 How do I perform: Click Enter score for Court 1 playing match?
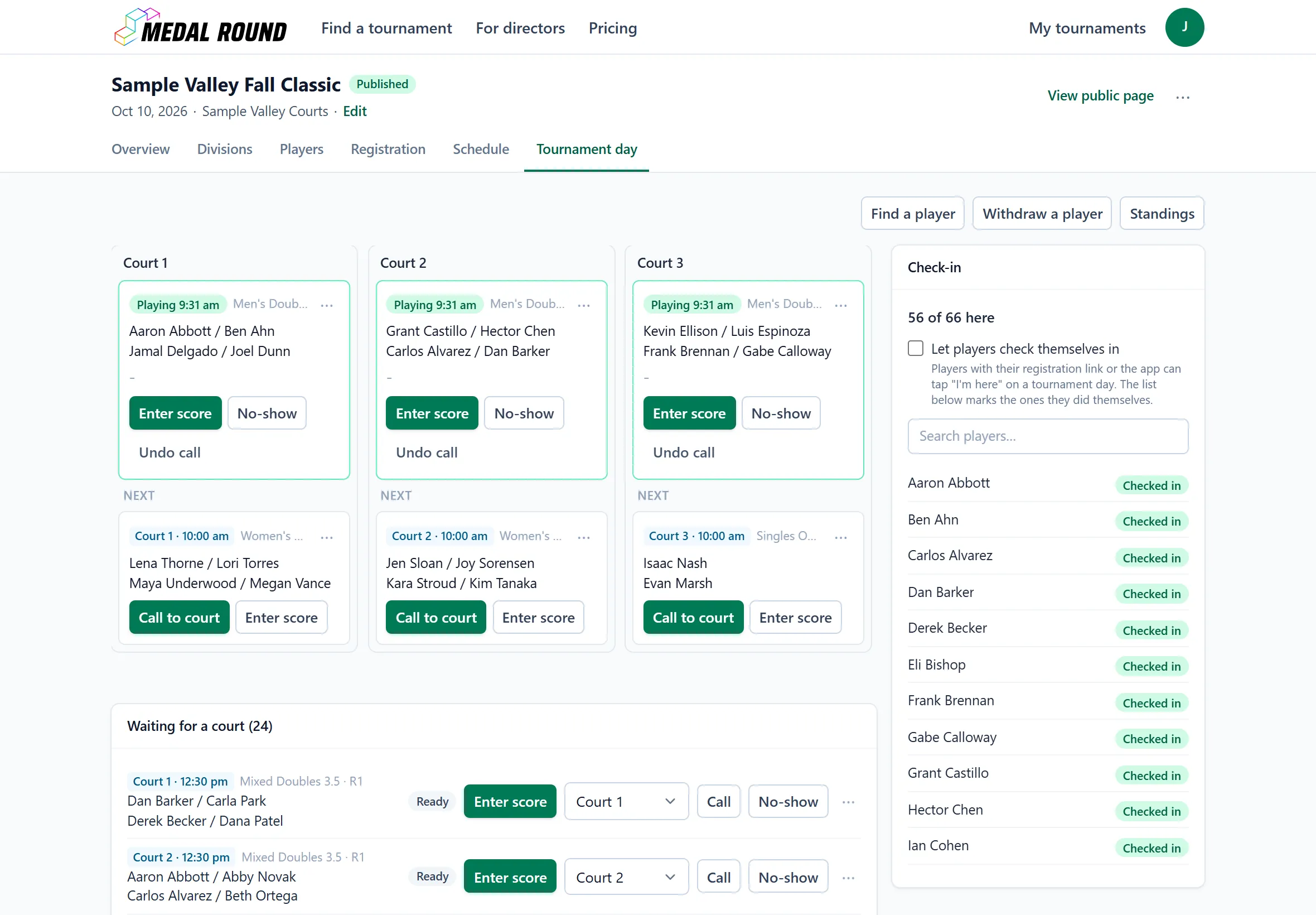[175, 413]
